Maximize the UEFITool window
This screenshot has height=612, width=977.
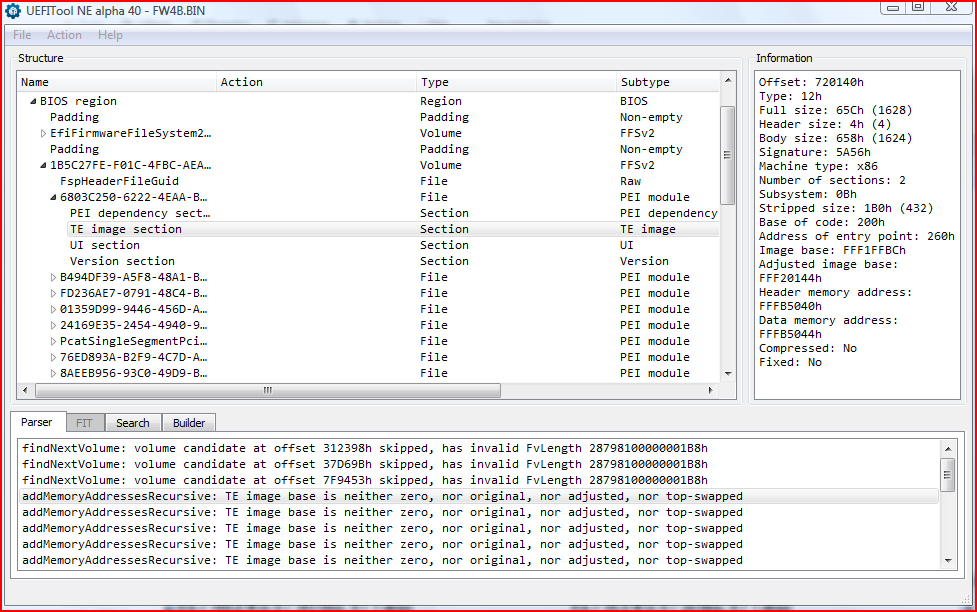tap(918, 7)
